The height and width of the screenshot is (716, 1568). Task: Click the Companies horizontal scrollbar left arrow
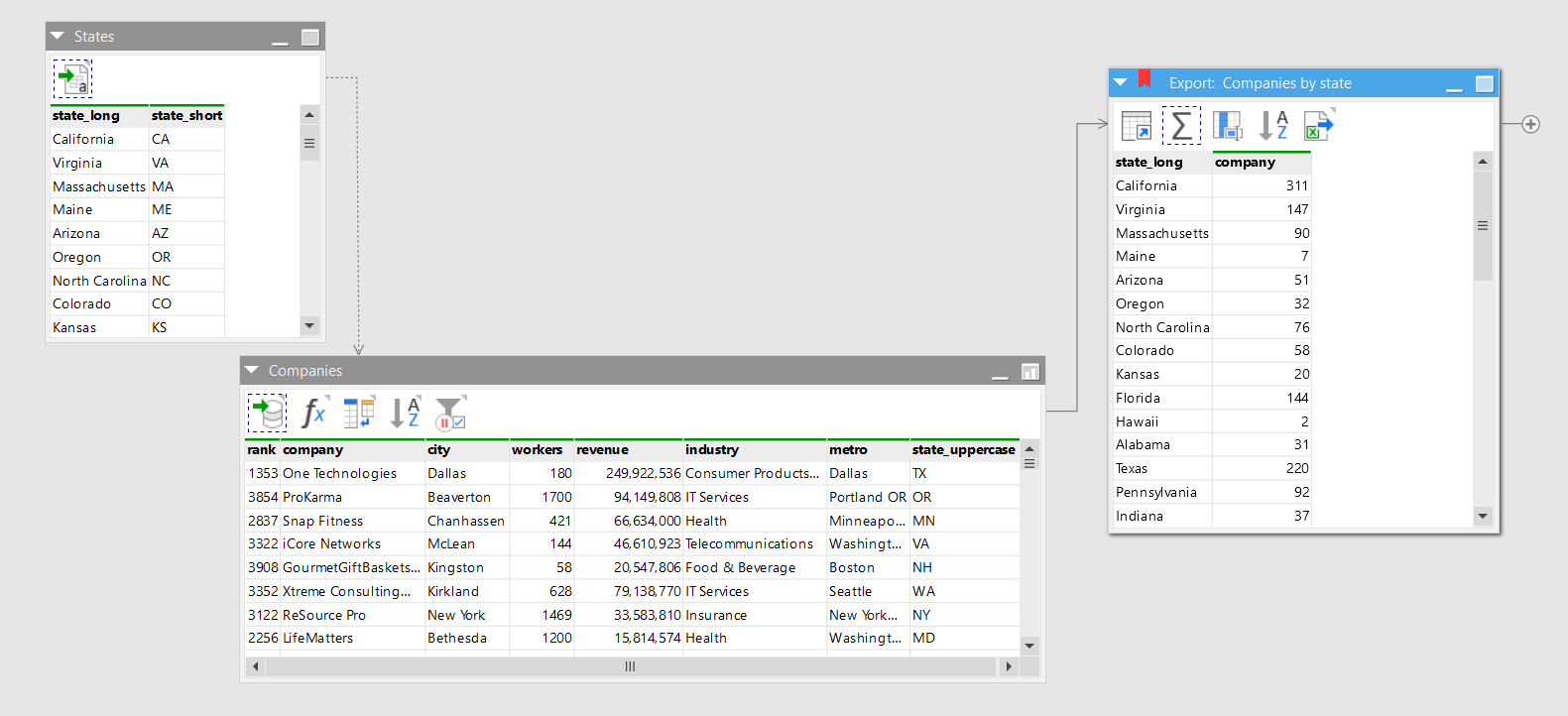[x=256, y=666]
